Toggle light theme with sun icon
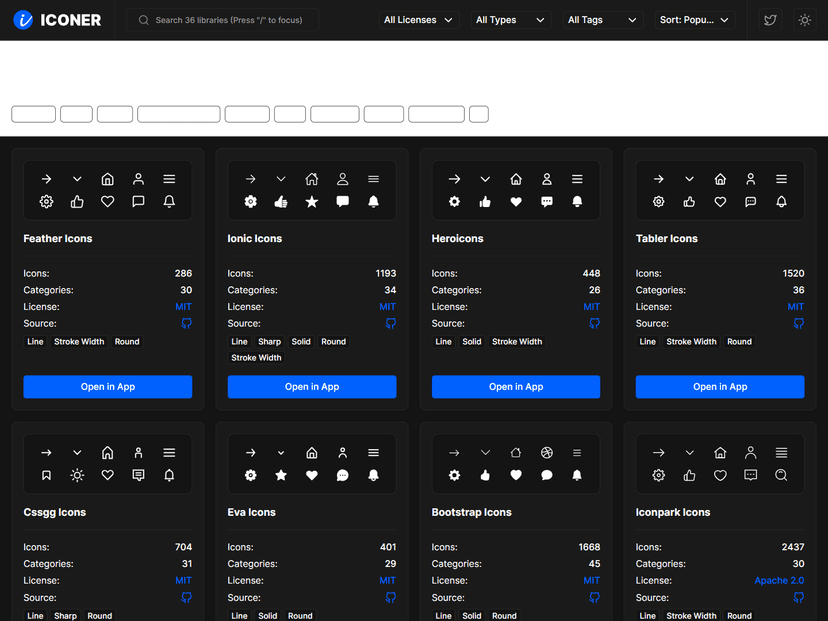 click(x=804, y=20)
